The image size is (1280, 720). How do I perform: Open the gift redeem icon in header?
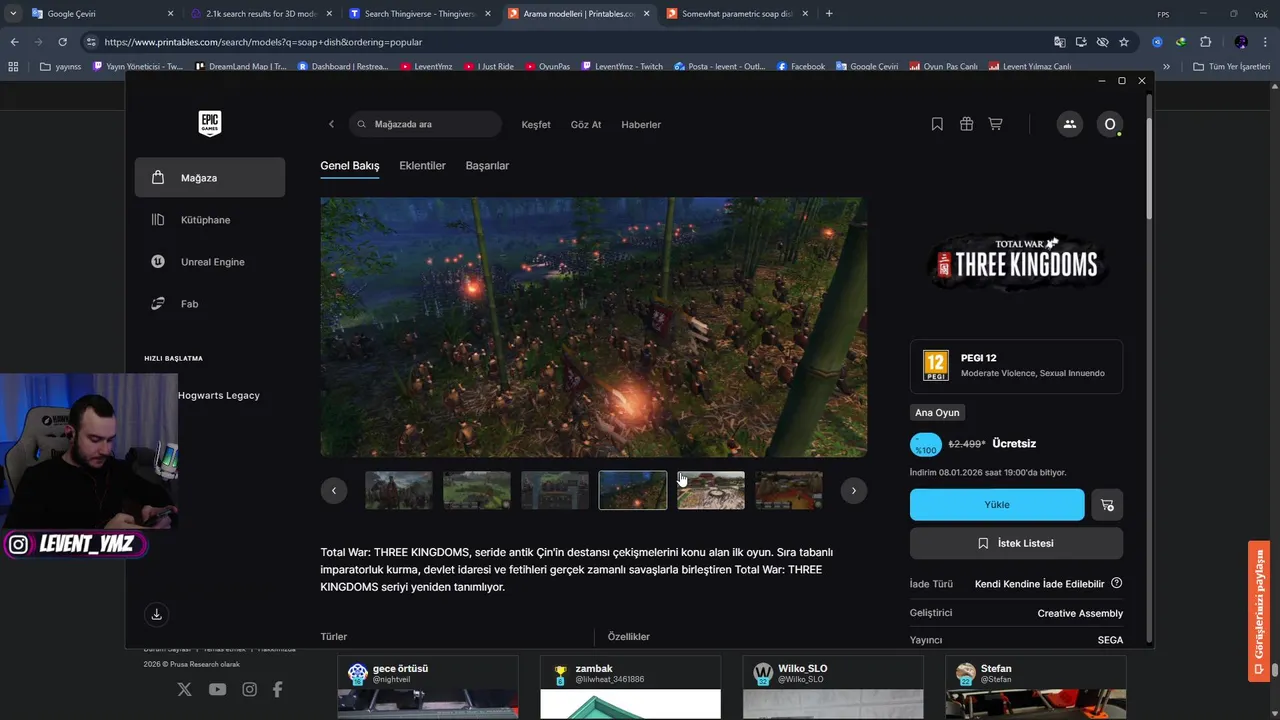click(966, 124)
